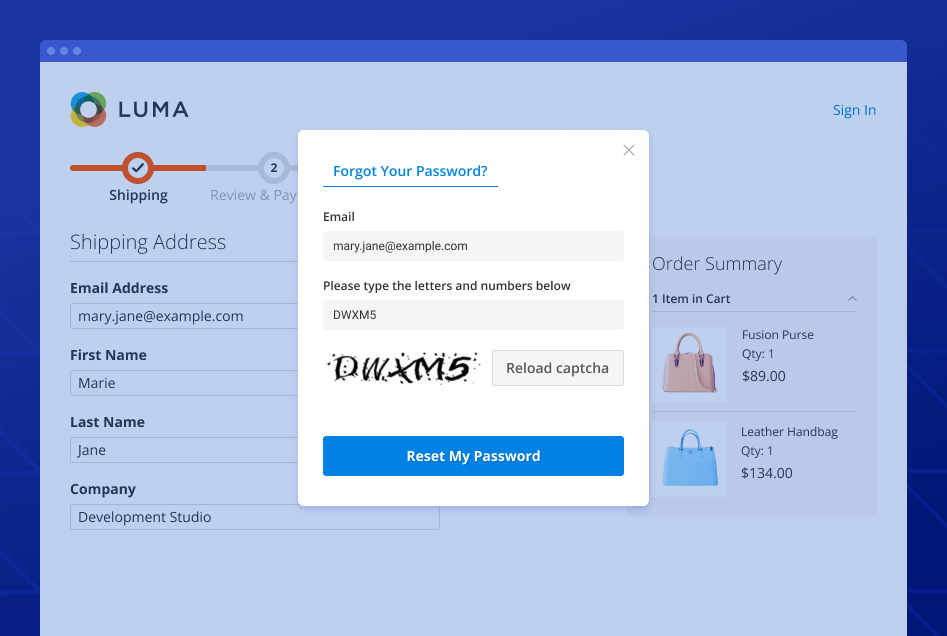Open the Sign In link

(854, 110)
